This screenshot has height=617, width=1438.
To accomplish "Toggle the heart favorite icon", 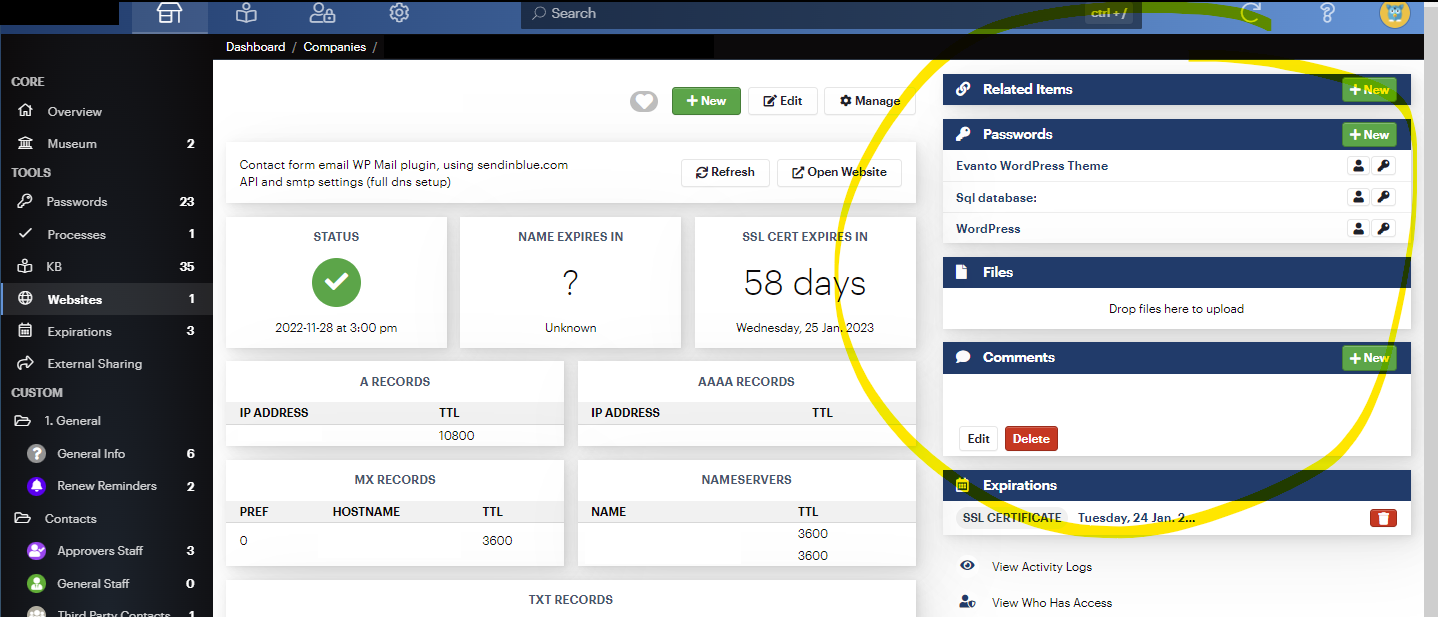I will 644,101.
